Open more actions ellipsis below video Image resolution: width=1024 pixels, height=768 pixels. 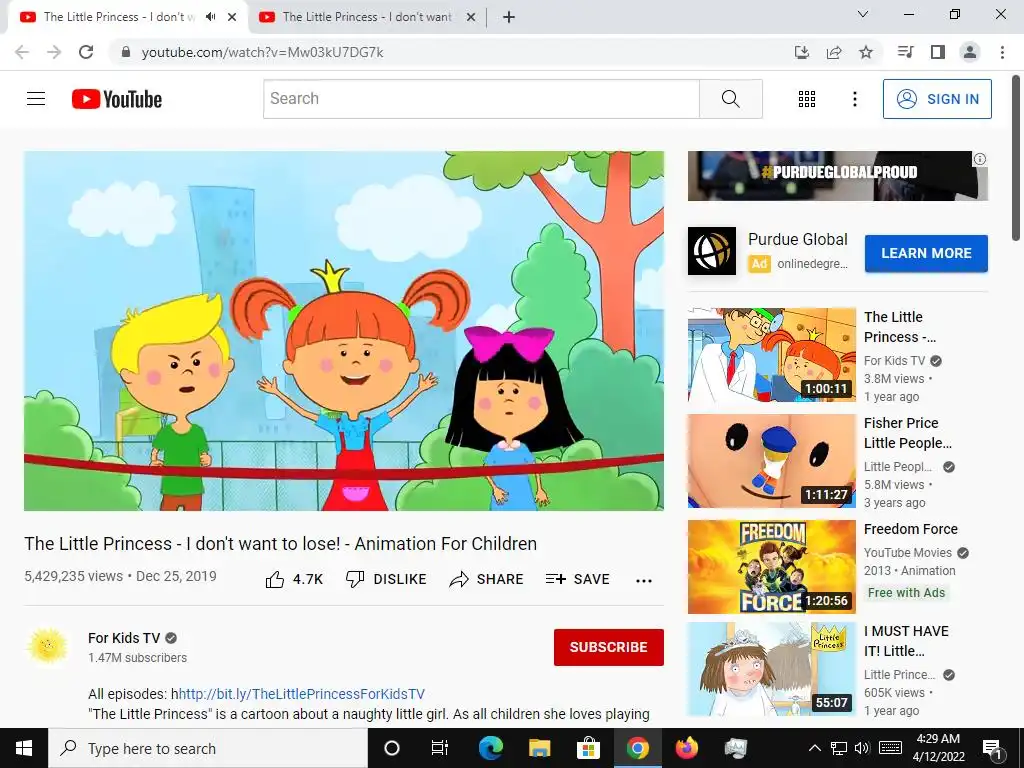(x=644, y=581)
